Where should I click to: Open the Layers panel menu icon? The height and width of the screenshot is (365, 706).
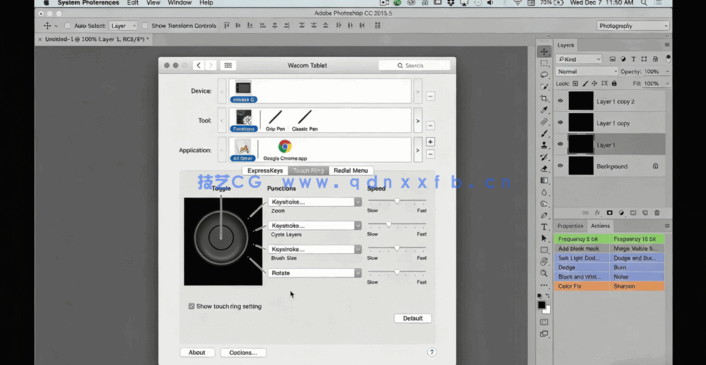click(x=667, y=45)
